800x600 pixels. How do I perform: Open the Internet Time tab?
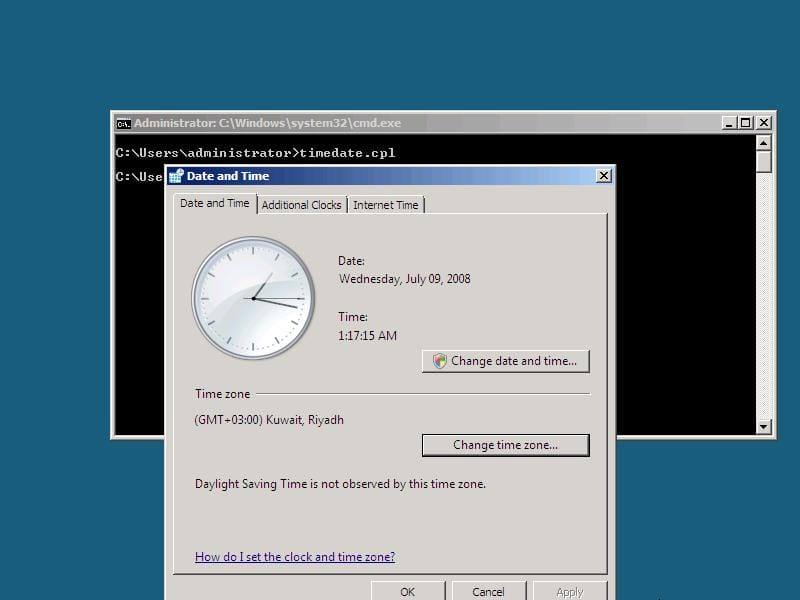(x=386, y=204)
